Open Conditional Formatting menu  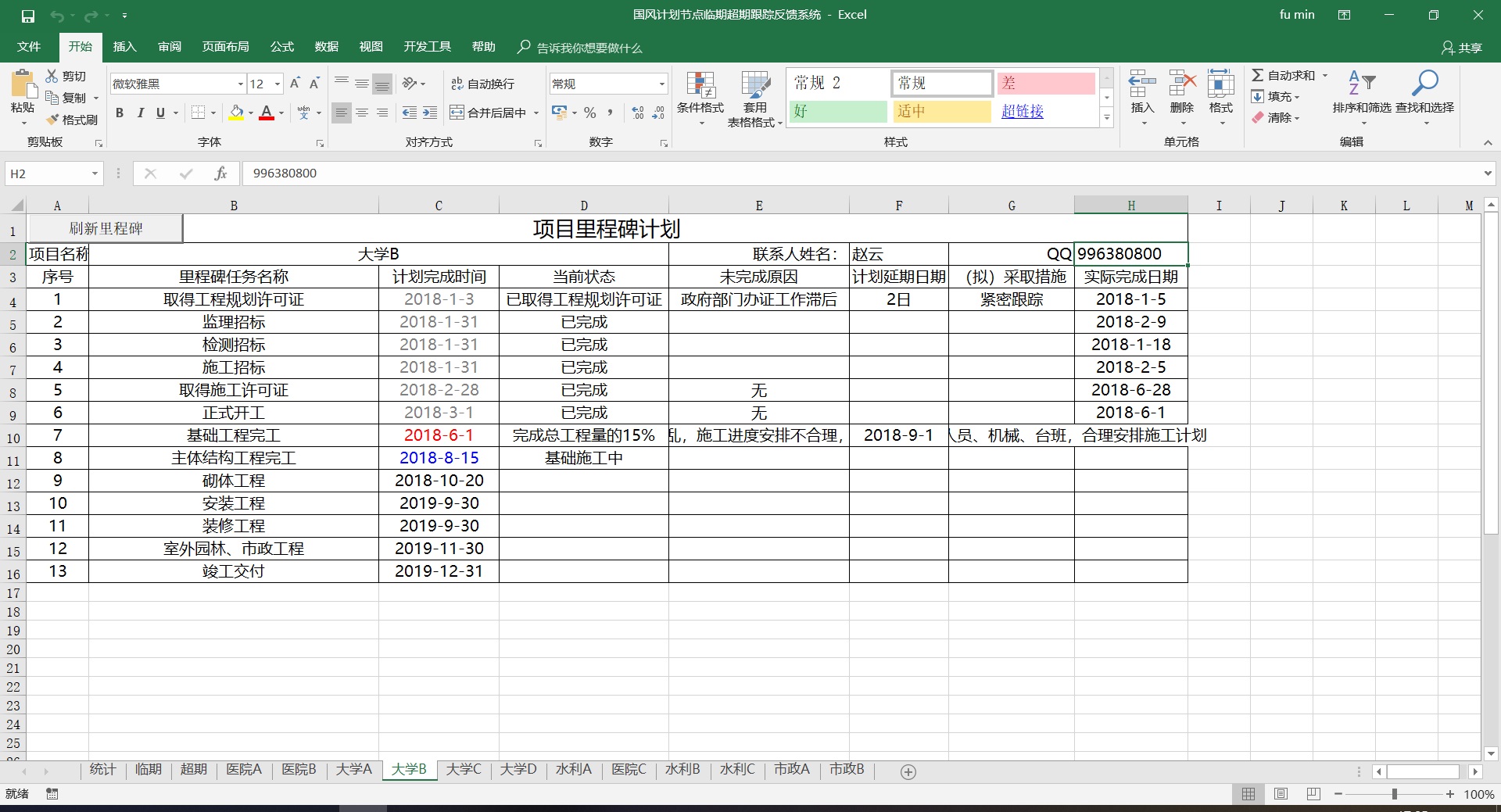coord(700,98)
